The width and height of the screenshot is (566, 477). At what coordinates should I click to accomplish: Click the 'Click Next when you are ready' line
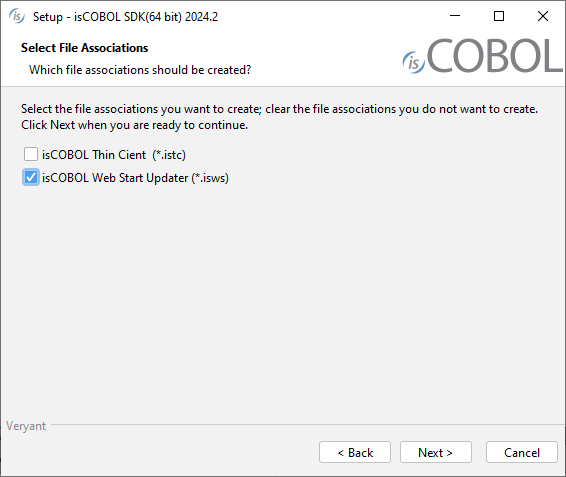134,125
